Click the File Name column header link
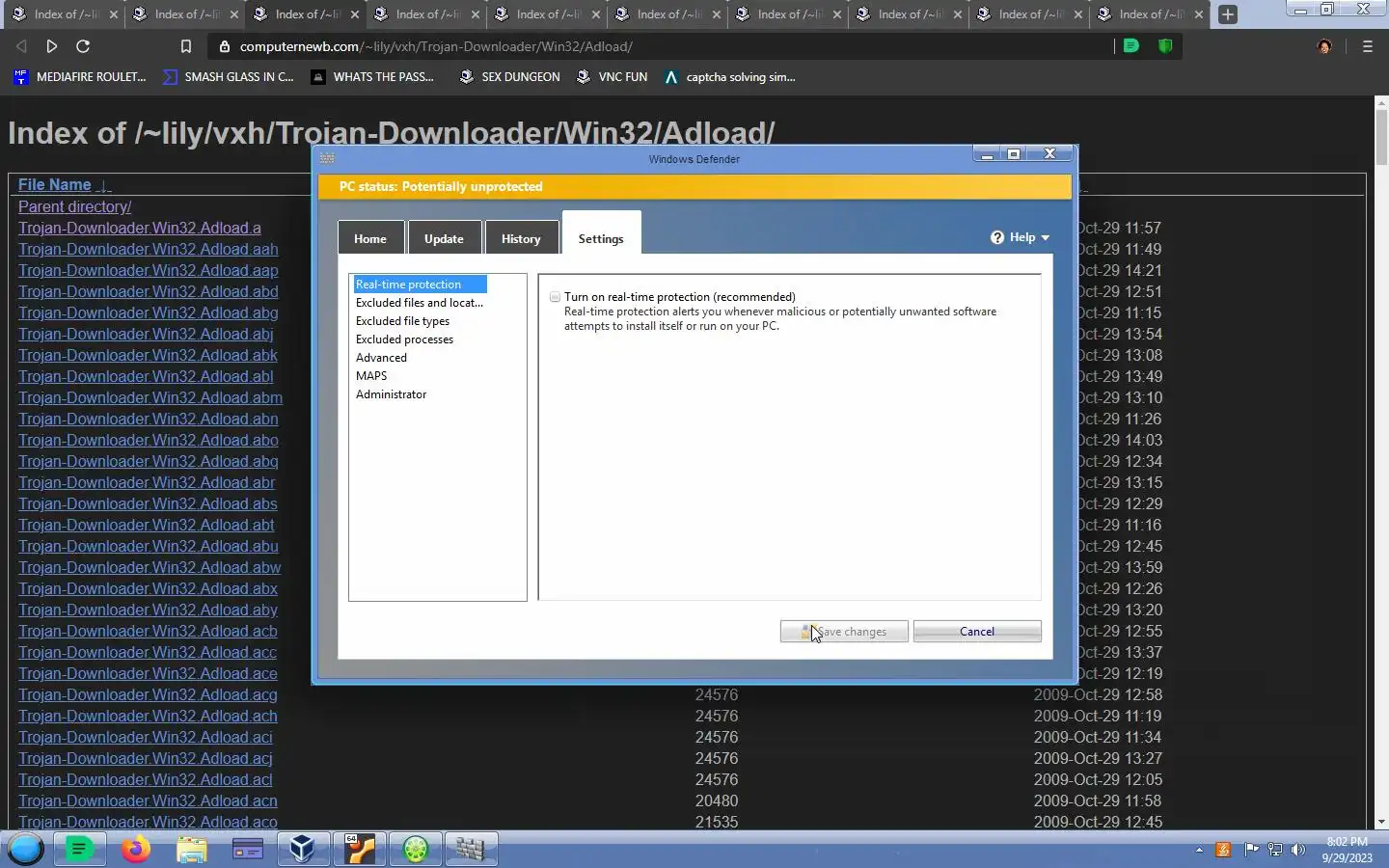Viewport: 1389px width, 868px height. pos(55,185)
